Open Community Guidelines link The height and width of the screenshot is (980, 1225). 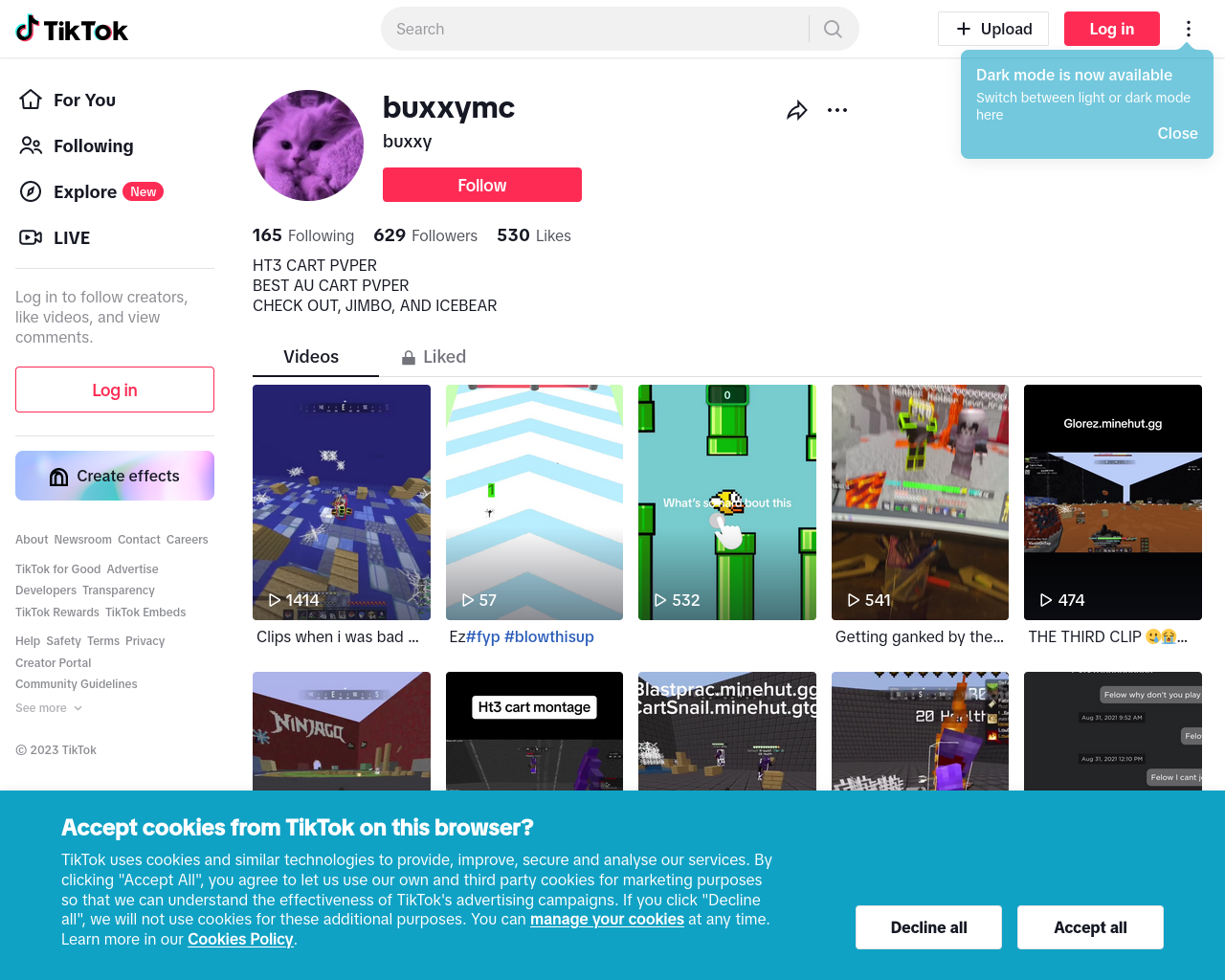coord(77,684)
